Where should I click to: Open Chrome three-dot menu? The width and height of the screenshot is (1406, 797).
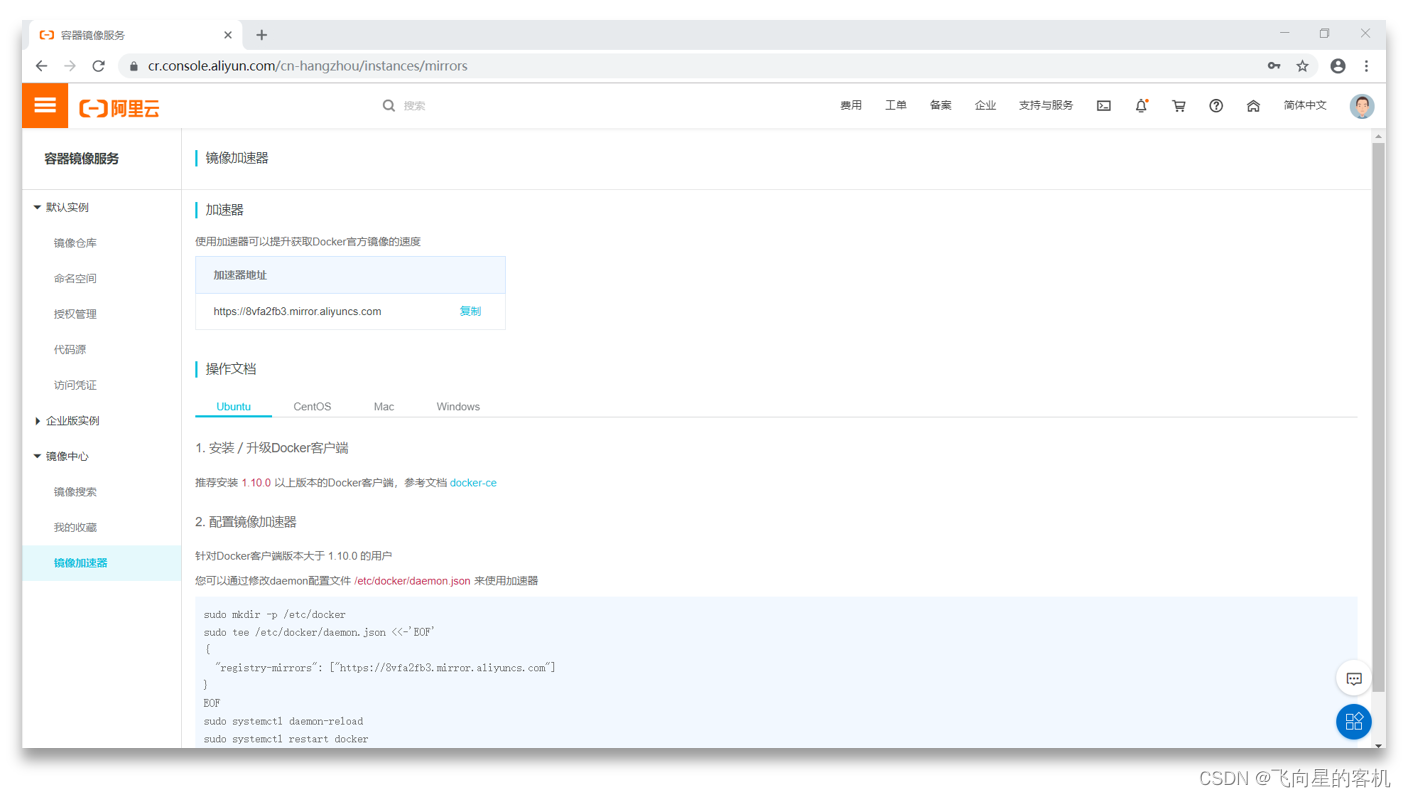tap(1367, 66)
